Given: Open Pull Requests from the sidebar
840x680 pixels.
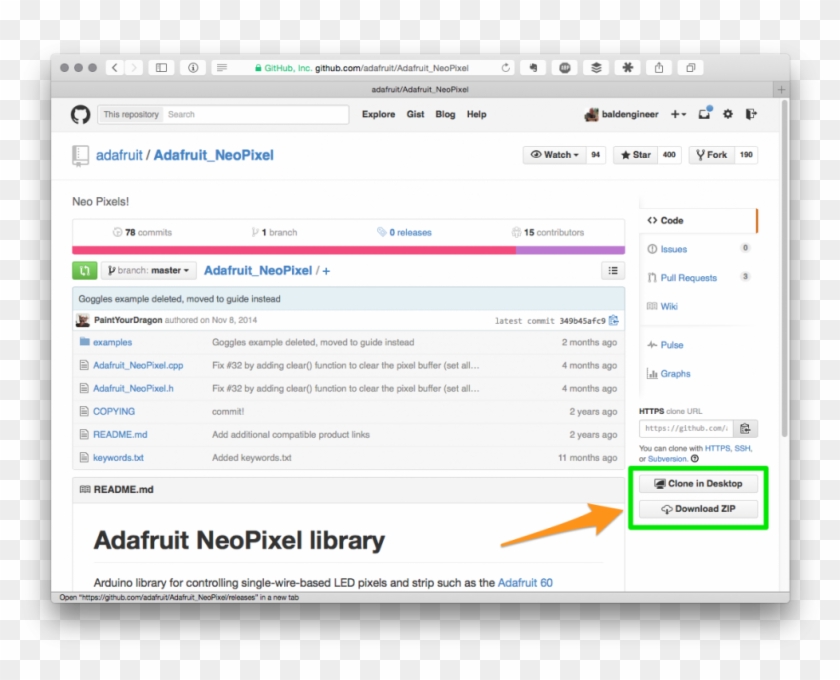Looking at the screenshot, I should [691, 278].
